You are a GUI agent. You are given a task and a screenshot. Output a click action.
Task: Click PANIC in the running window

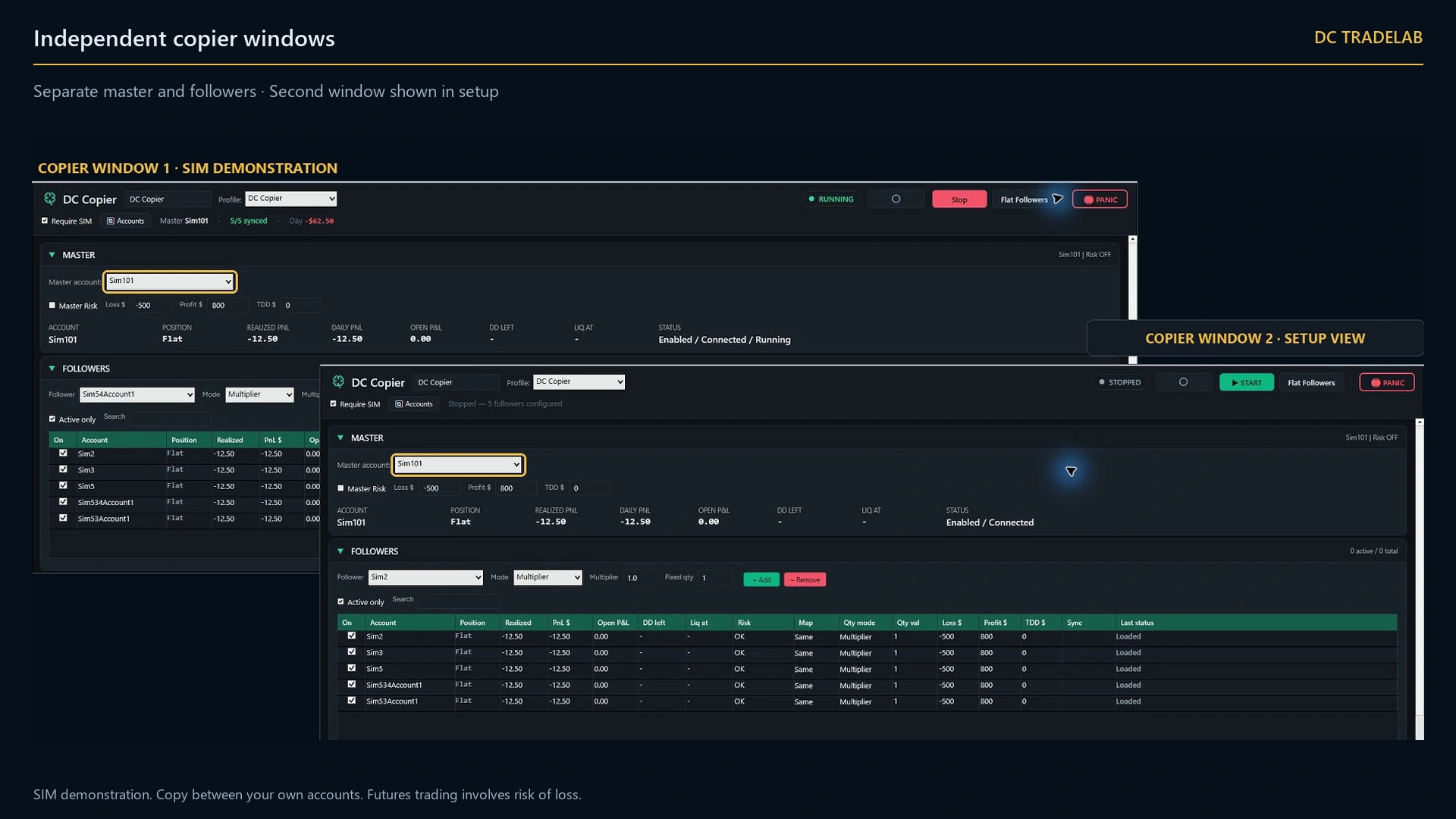[x=1100, y=199]
